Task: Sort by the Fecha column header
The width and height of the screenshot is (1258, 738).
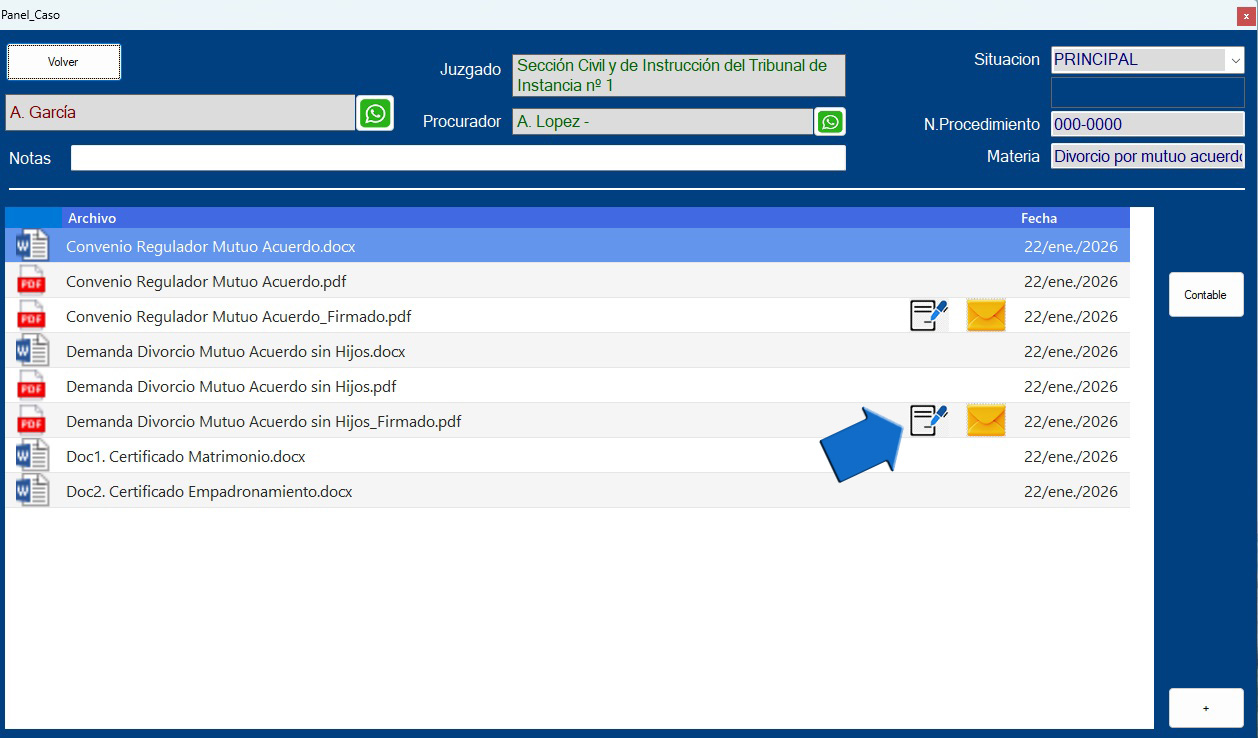Action: click(1038, 218)
